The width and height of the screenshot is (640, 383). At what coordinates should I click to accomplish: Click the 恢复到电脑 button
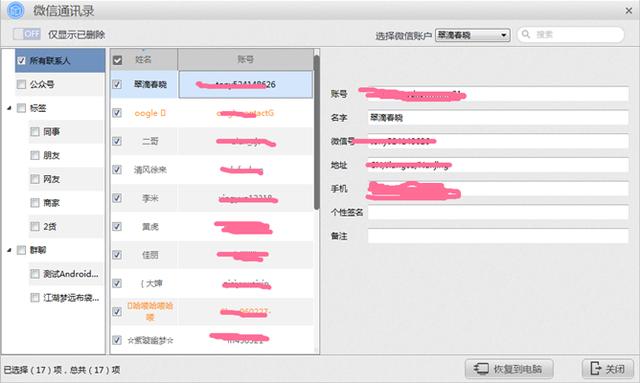pos(509,369)
